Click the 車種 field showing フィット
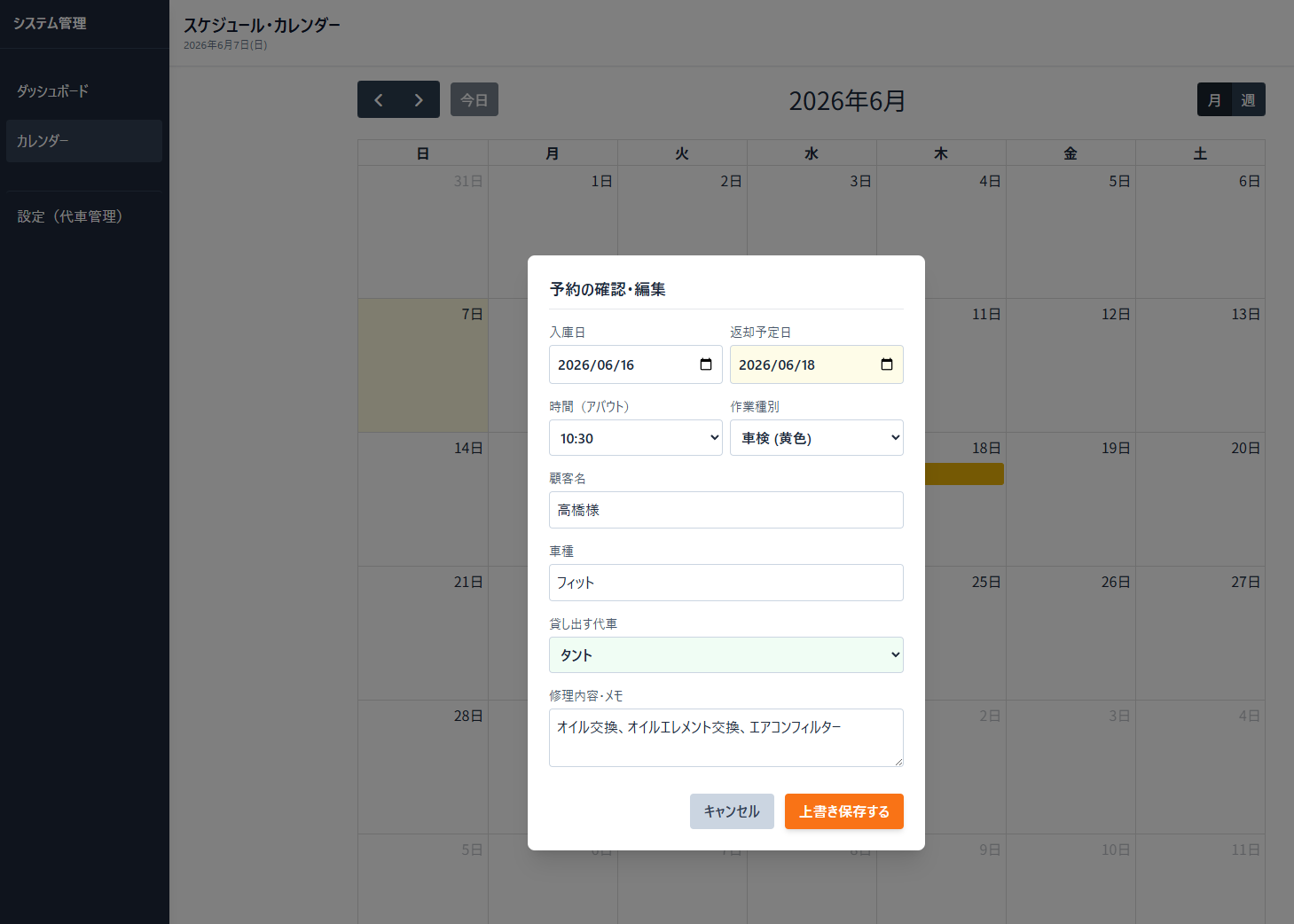 [726, 583]
